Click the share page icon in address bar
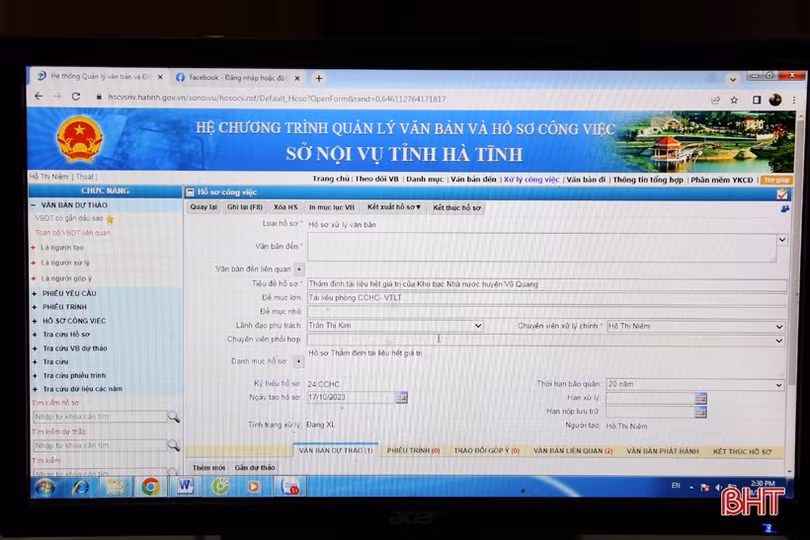Screen dimensions: 810x540 pos(715,100)
